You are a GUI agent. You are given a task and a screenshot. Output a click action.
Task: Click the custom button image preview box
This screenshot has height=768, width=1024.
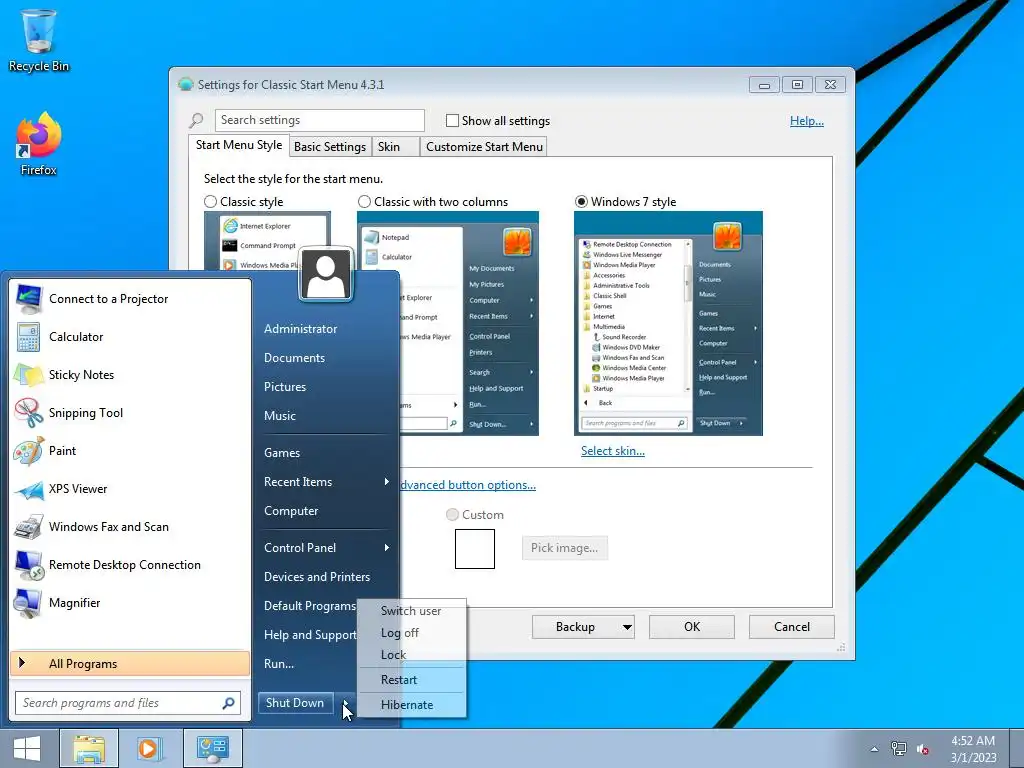pos(475,549)
